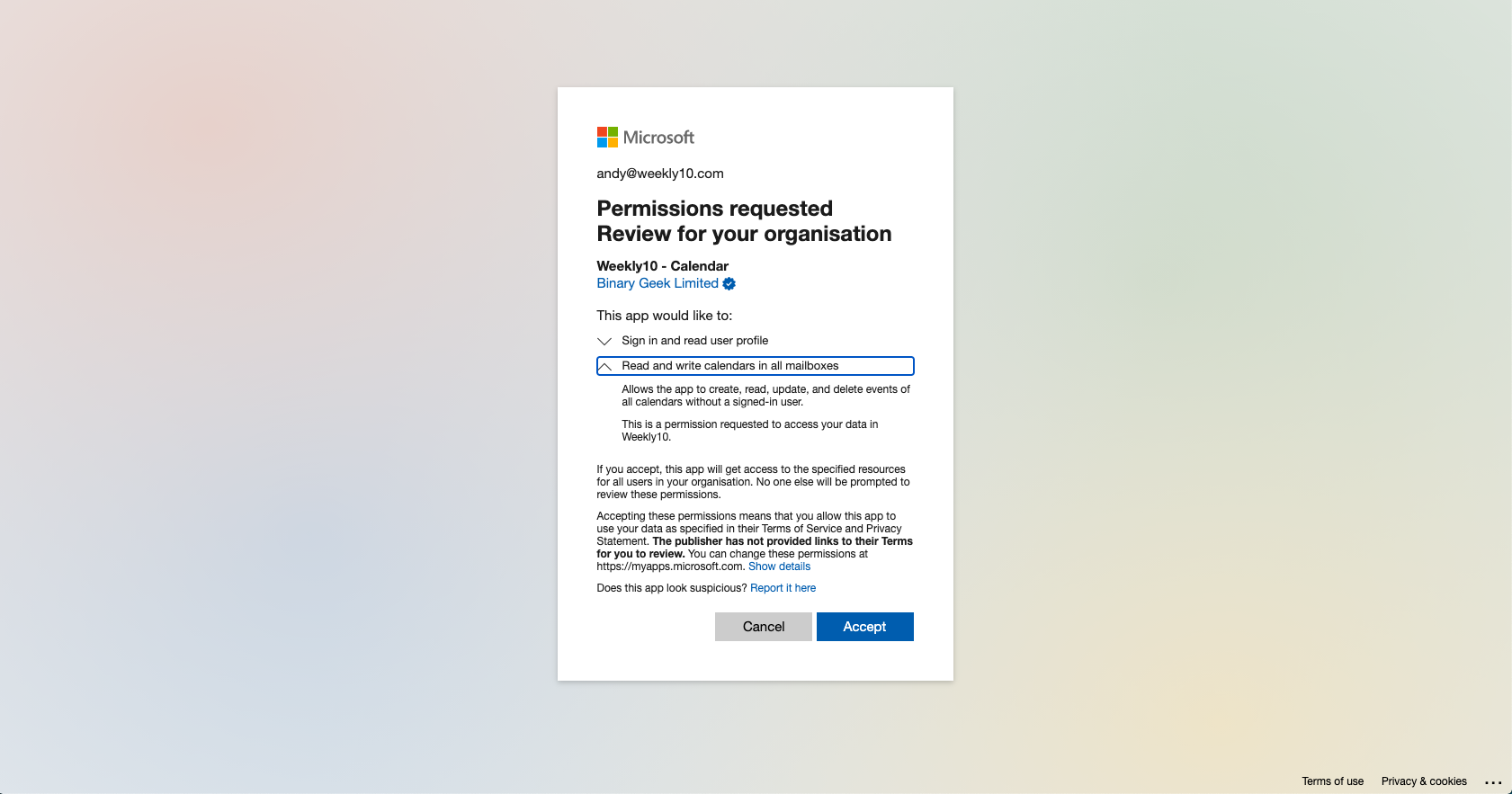
Task: Select 'Sign in and read user profile' text
Action: pos(694,341)
